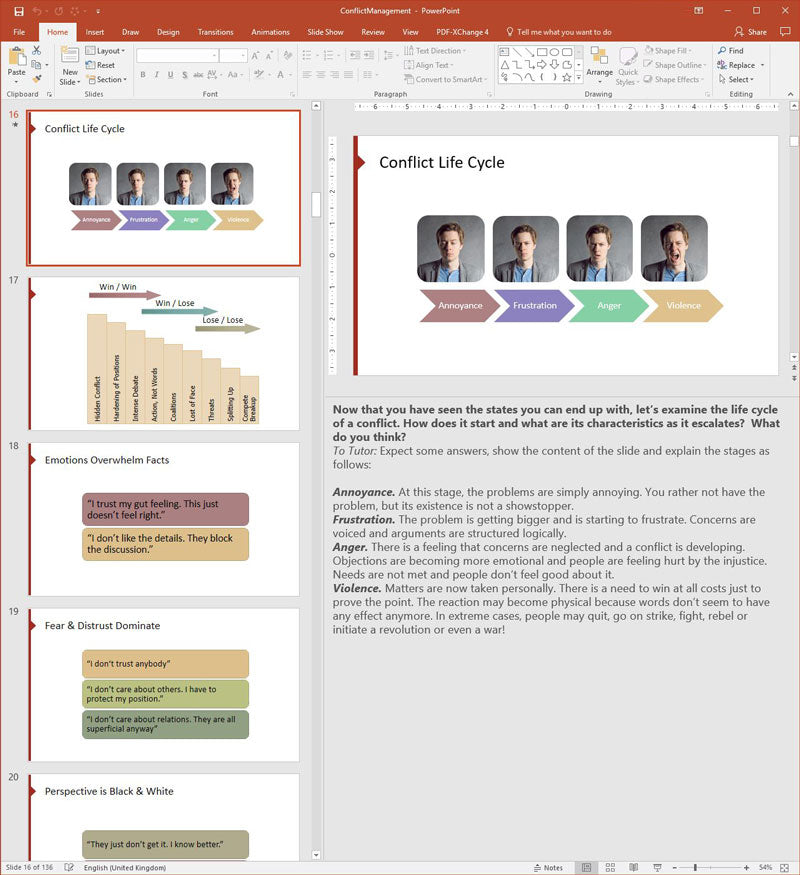Open ribbon display options
800x875 pixels.
[698, 11]
